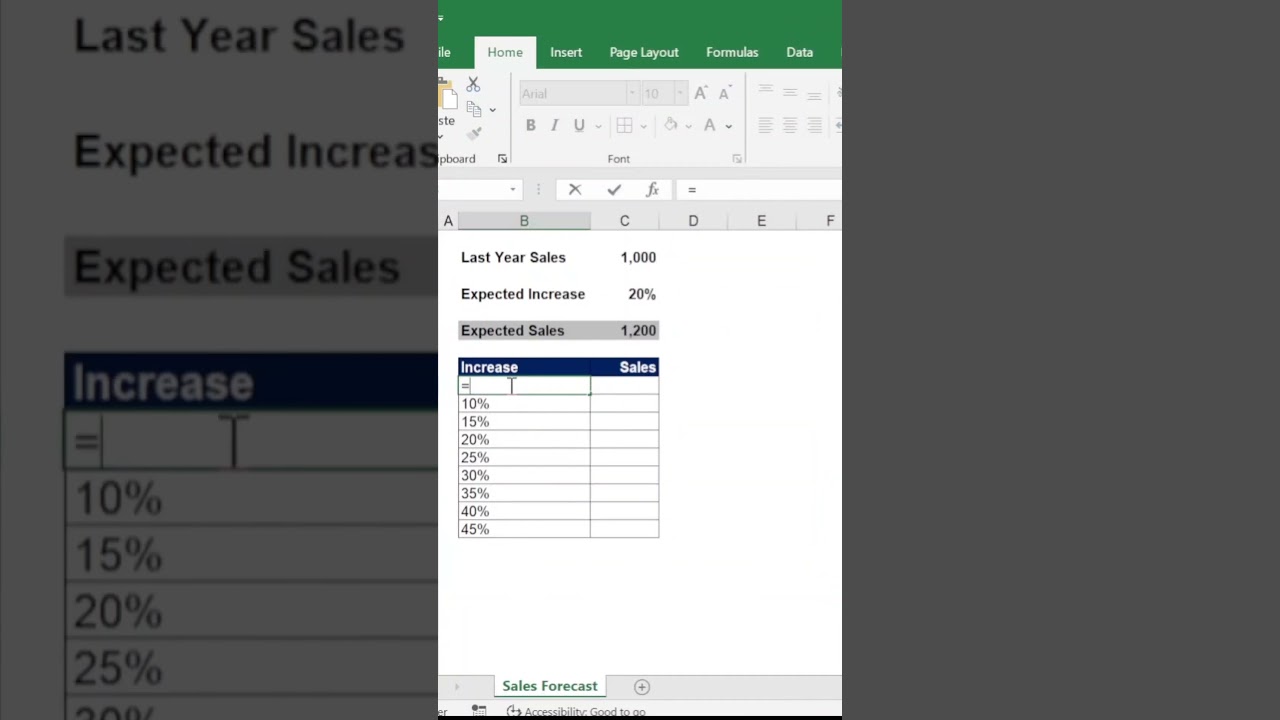This screenshot has height=720, width=1280.
Task: Click the macro record icon in status bar
Action: (479, 711)
